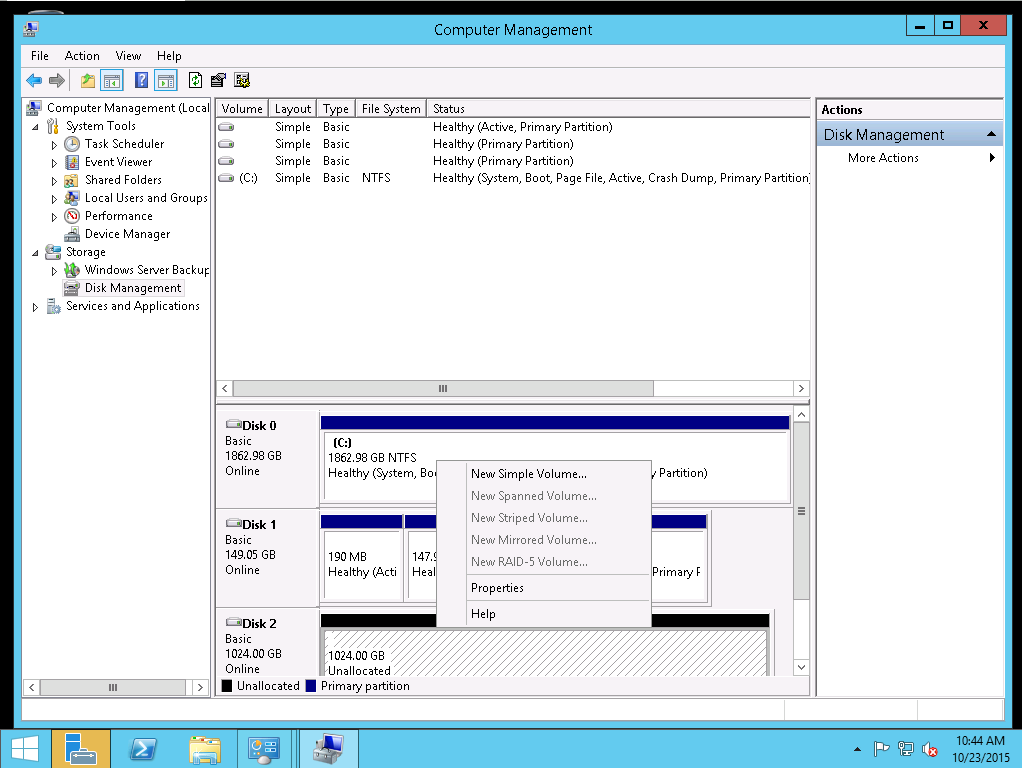Toggle the Show/Hide Action Pane button
This screenshot has width=1022, height=768.
(x=165, y=81)
